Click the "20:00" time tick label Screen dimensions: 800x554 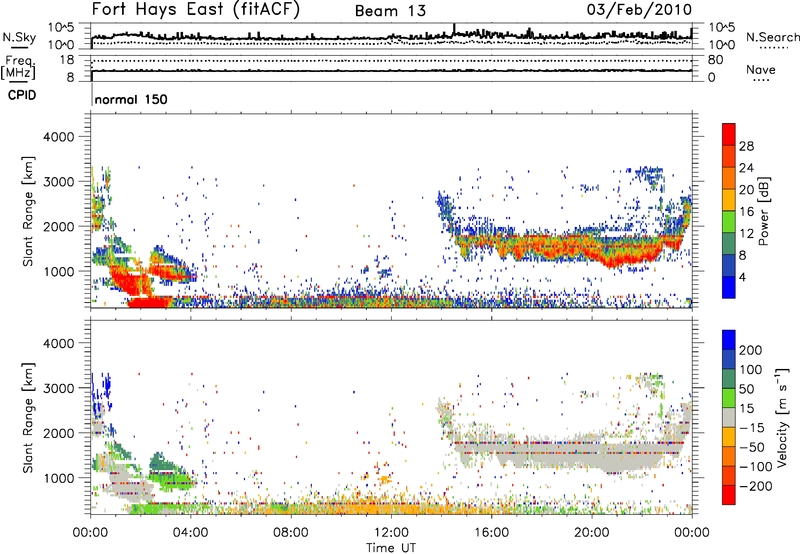(592, 533)
